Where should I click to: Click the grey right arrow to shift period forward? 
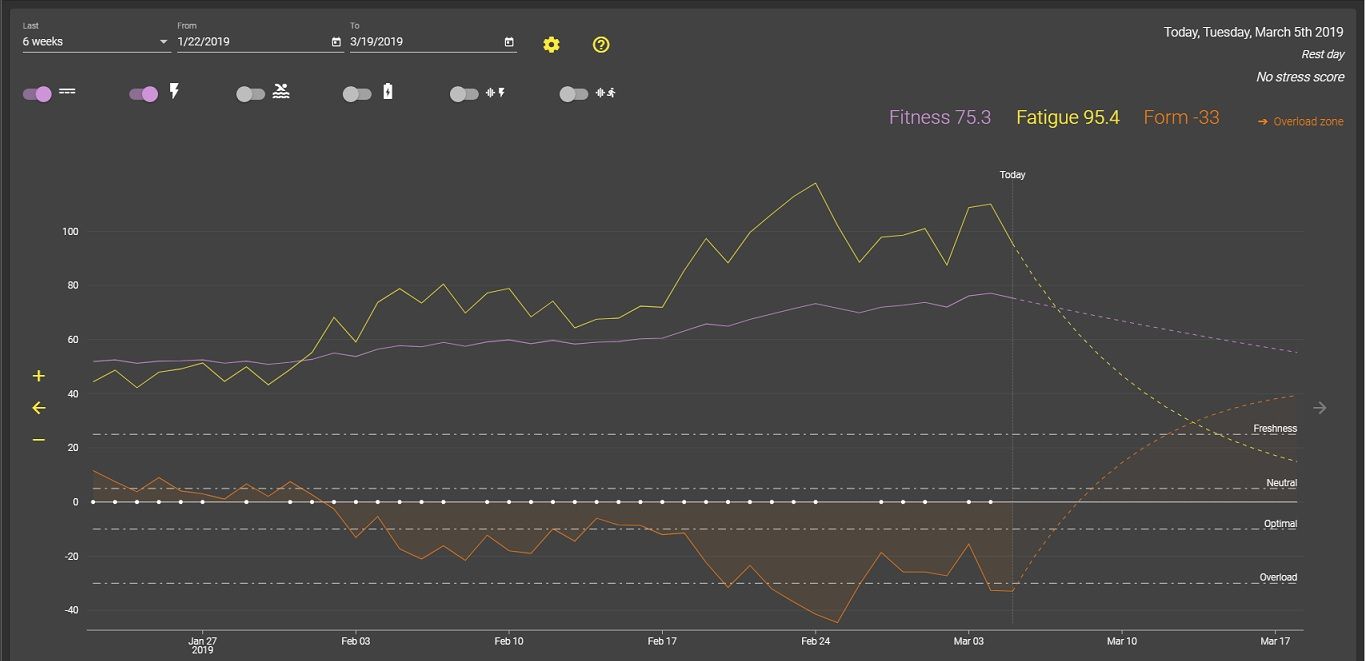tap(1320, 408)
